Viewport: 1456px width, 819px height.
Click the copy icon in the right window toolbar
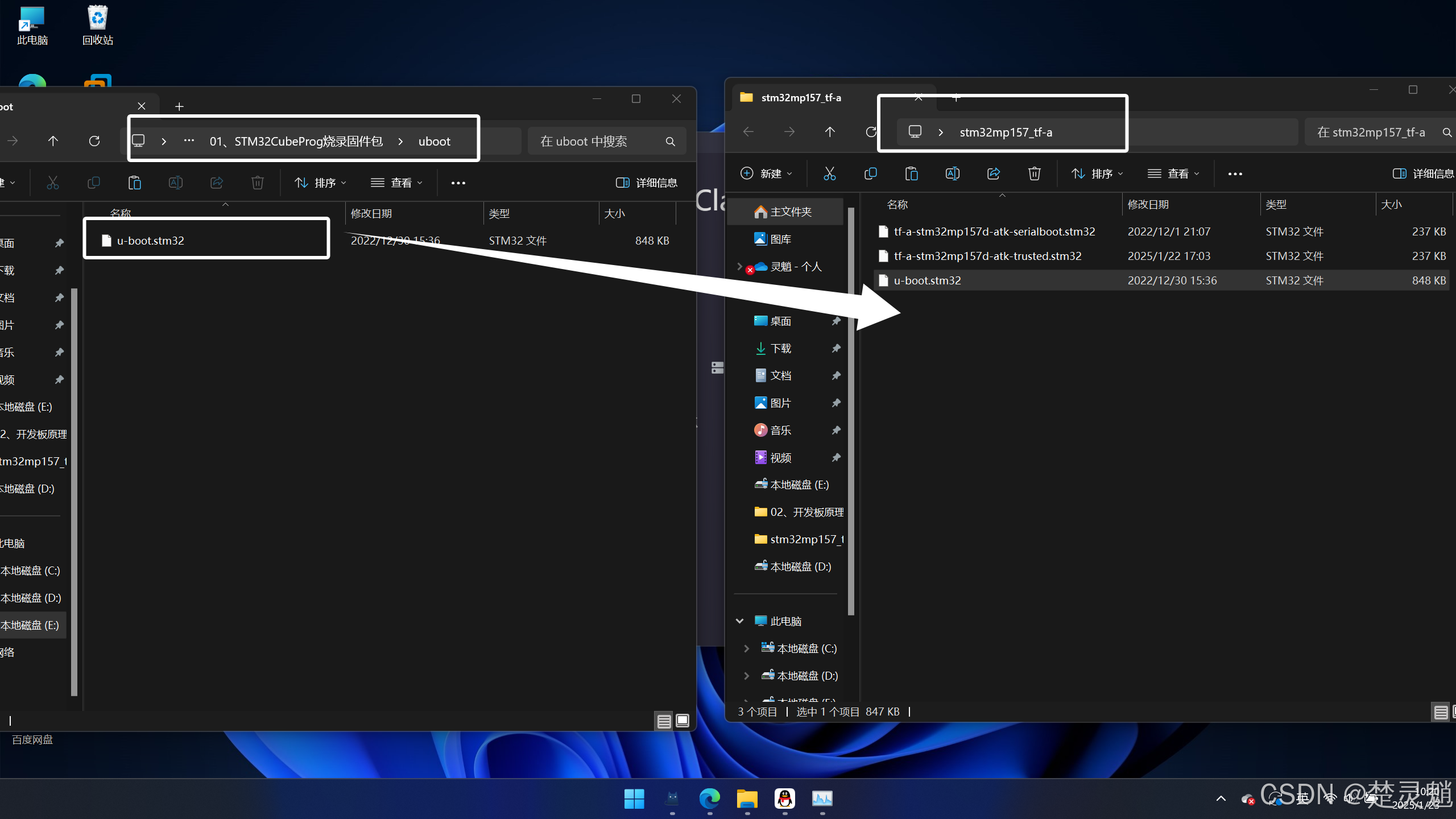point(870,173)
